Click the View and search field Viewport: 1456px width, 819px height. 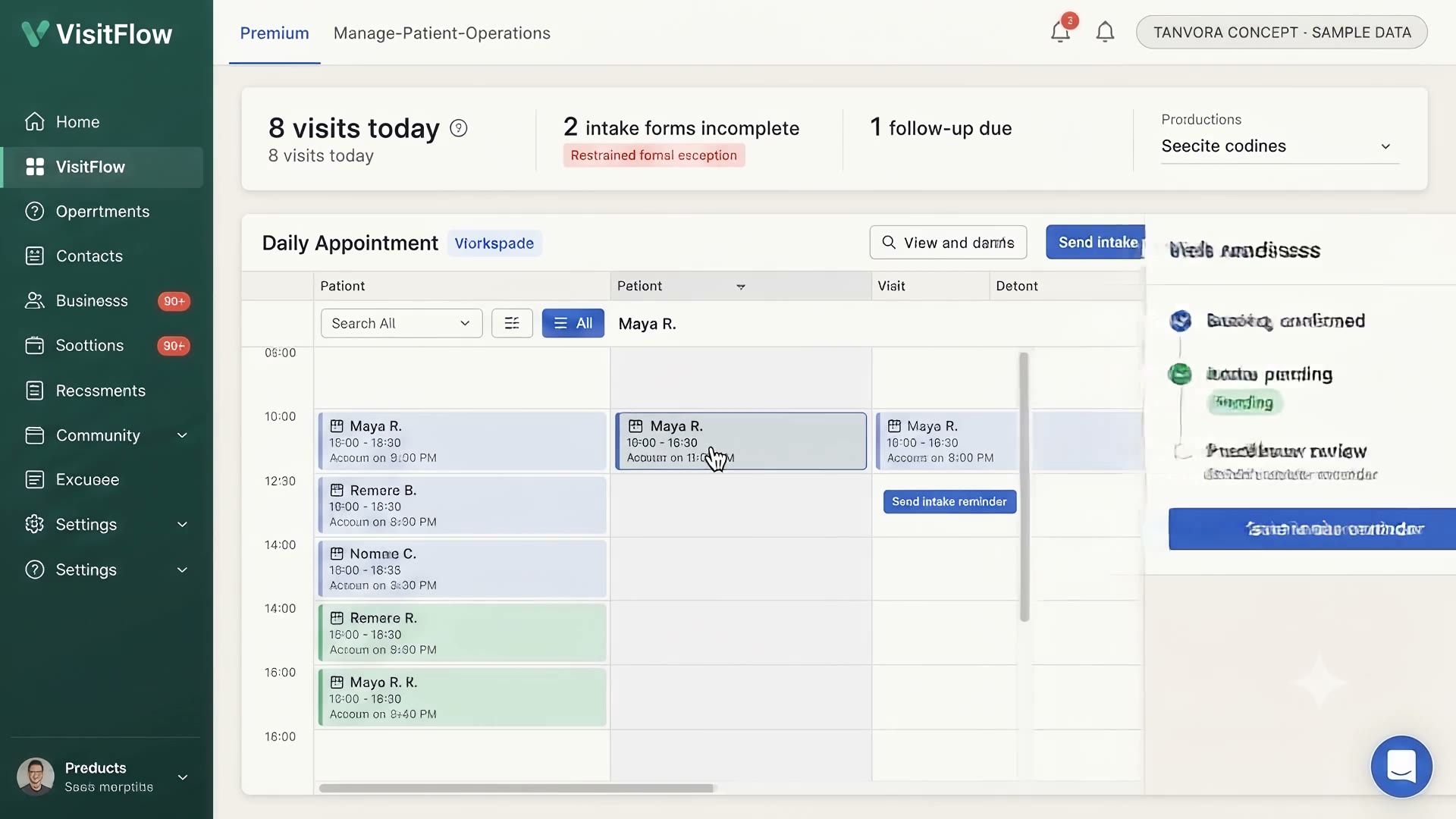coord(948,243)
